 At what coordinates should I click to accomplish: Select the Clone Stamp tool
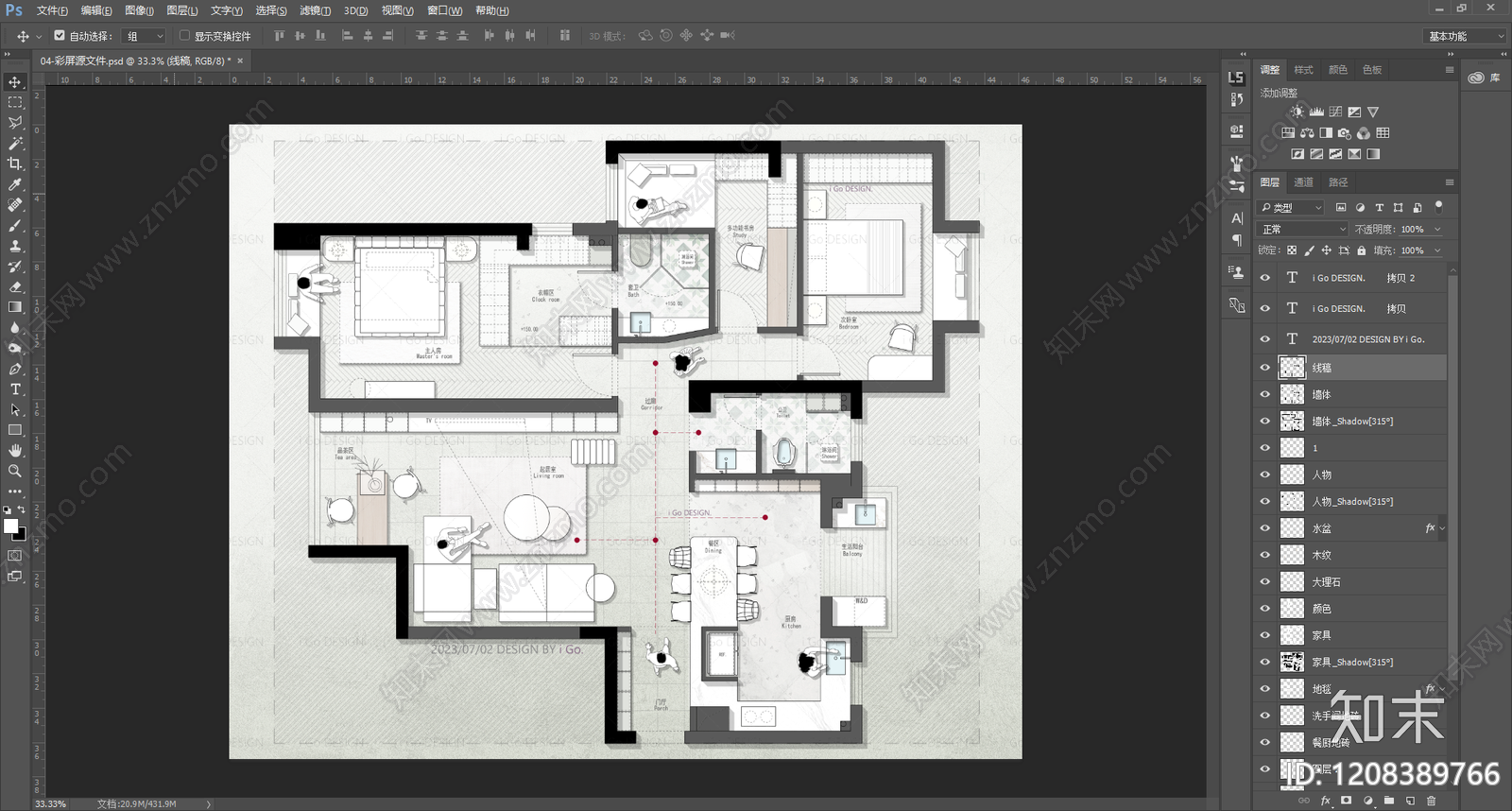point(15,246)
